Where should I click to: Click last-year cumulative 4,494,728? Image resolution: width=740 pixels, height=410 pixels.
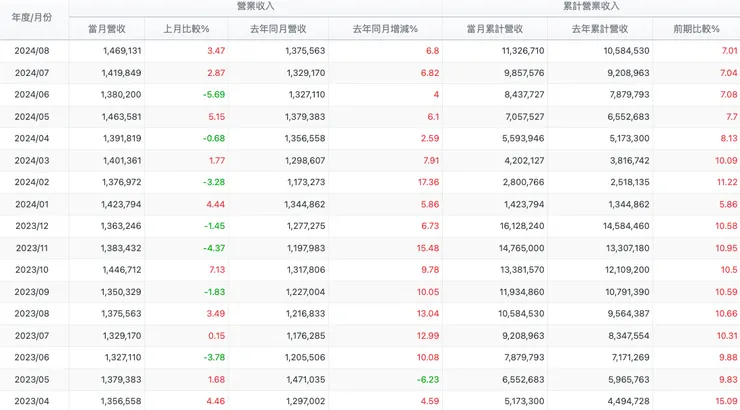(x=629, y=402)
